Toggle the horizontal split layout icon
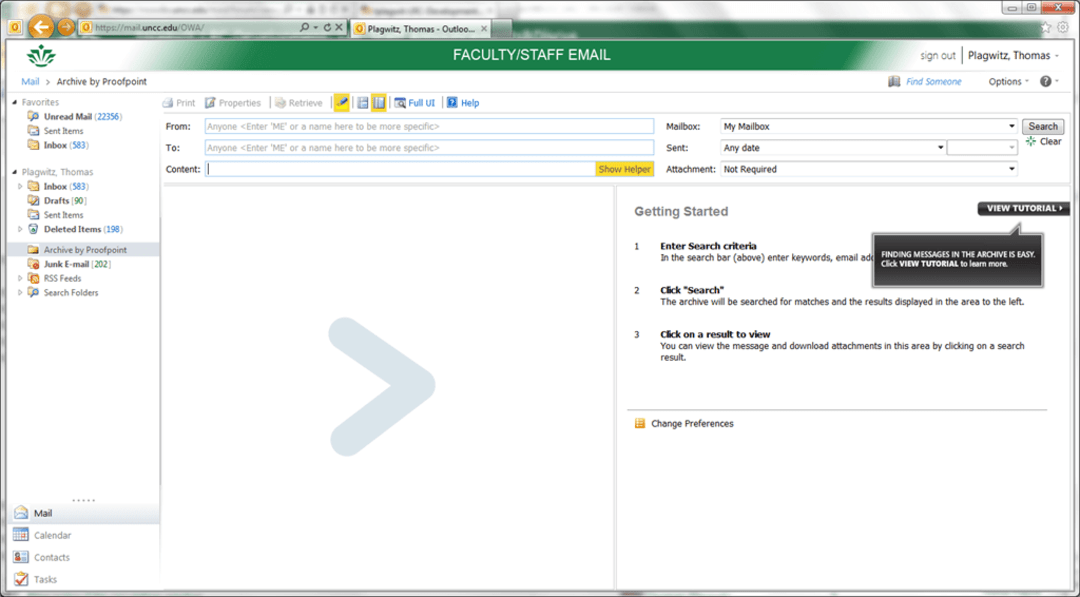Screen dimensions: 1080x597 360,102
